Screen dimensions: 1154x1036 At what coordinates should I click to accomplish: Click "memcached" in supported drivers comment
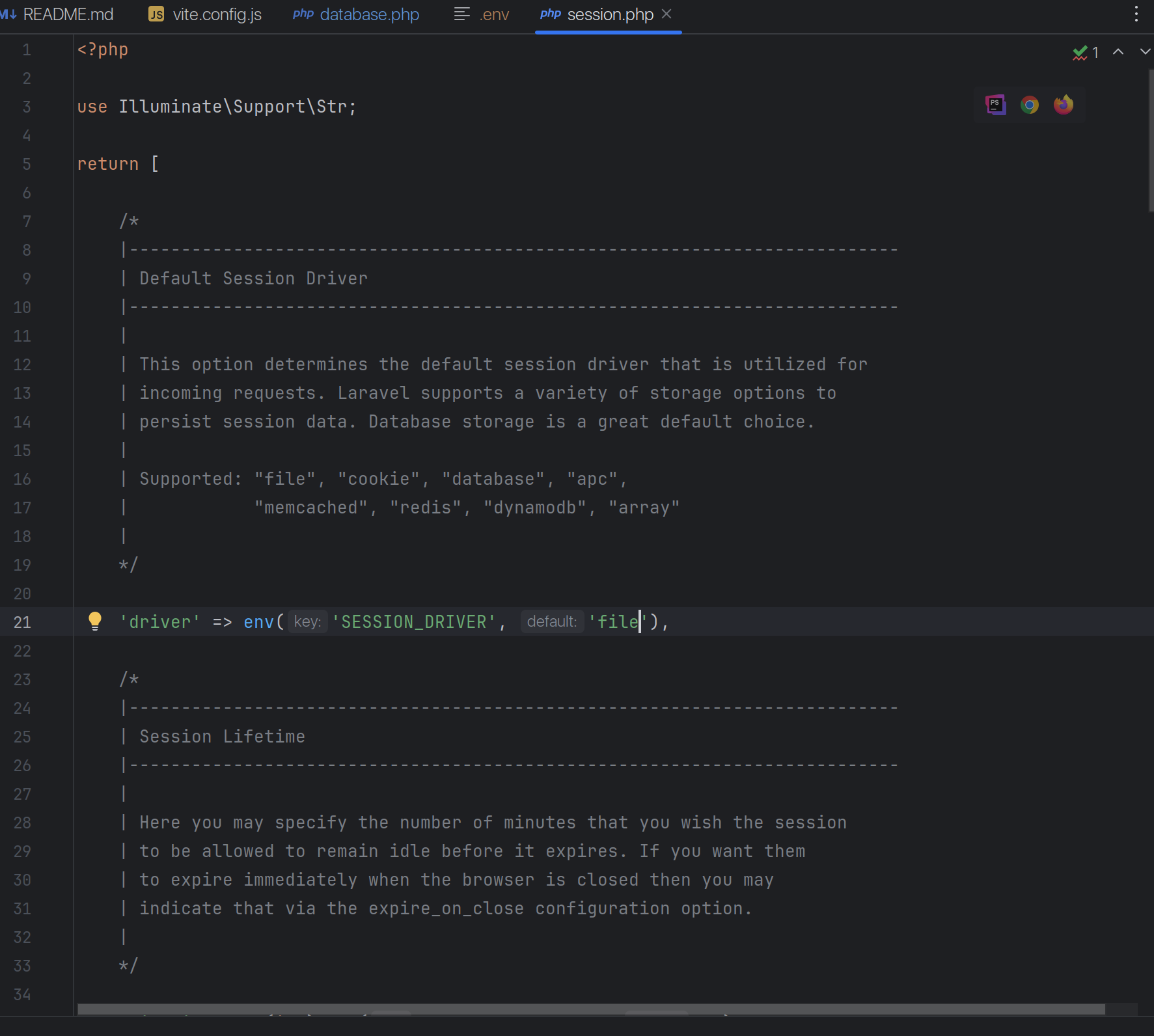(x=311, y=508)
